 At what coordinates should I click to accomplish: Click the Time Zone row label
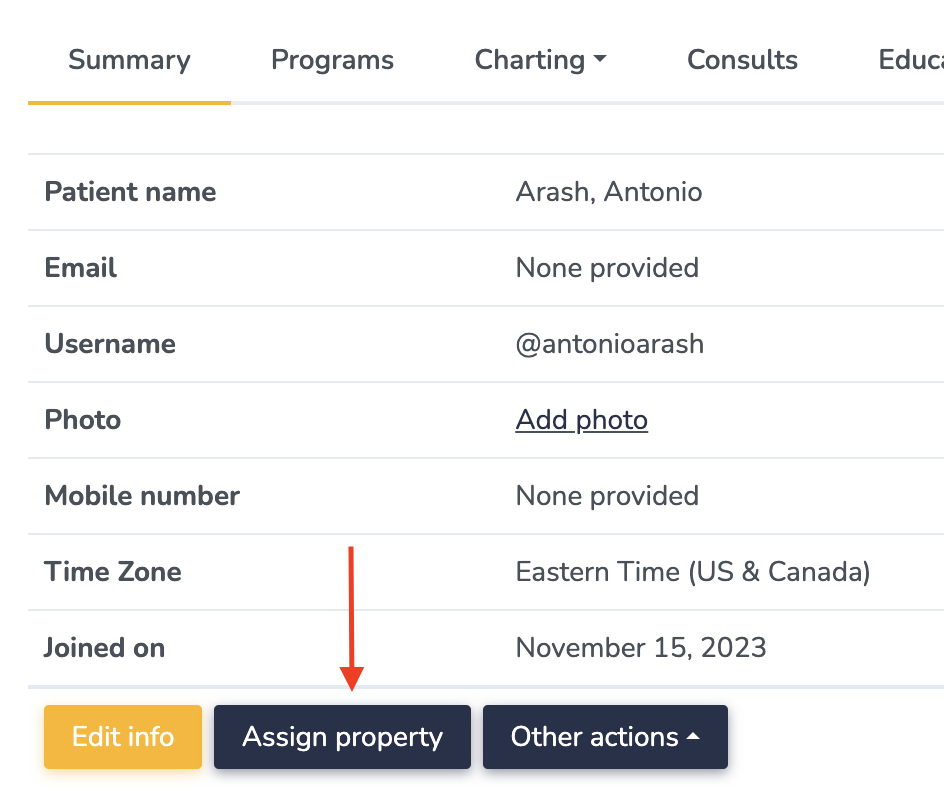pos(113,572)
